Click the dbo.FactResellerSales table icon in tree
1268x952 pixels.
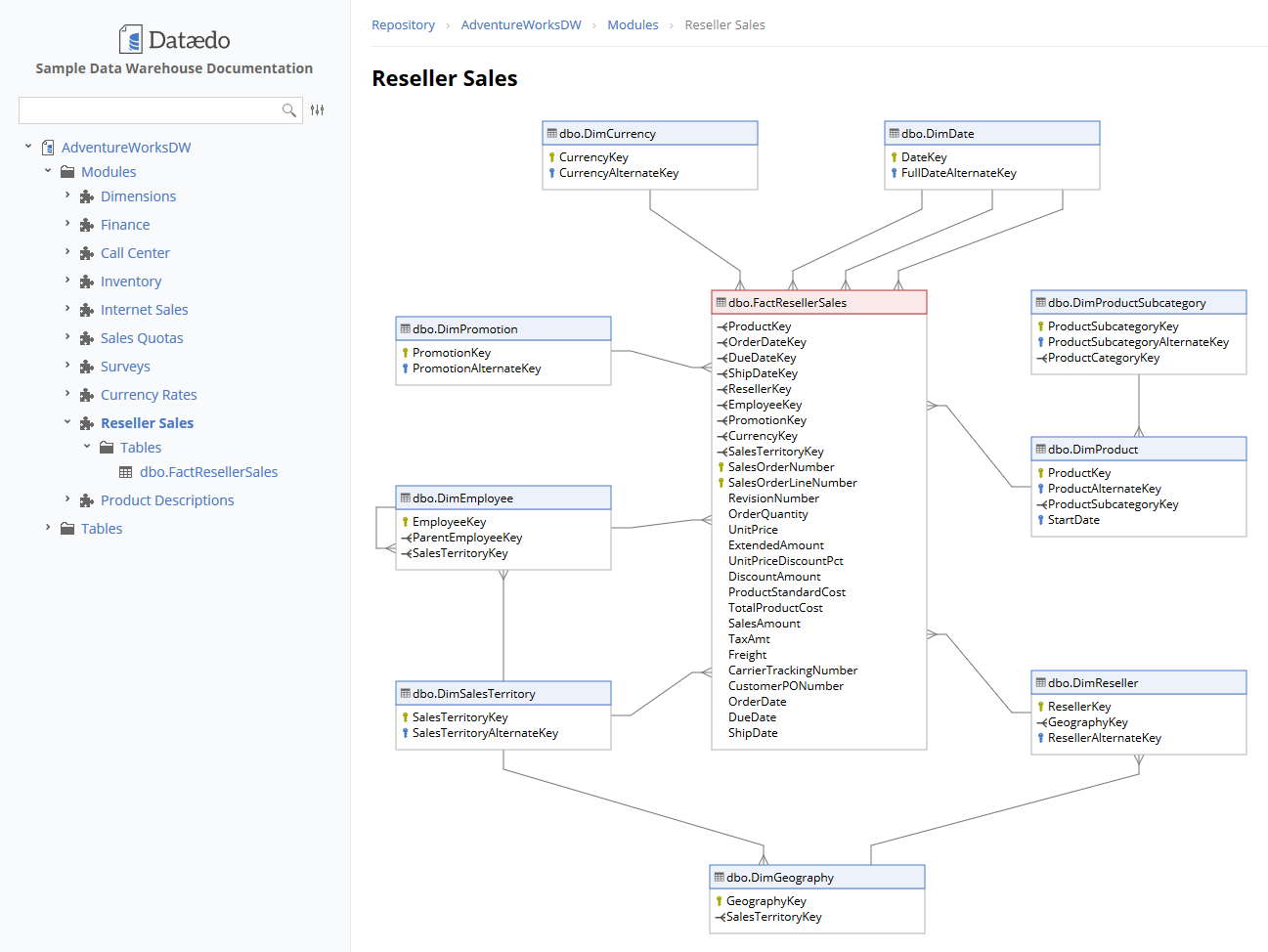(x=126, y=472)
